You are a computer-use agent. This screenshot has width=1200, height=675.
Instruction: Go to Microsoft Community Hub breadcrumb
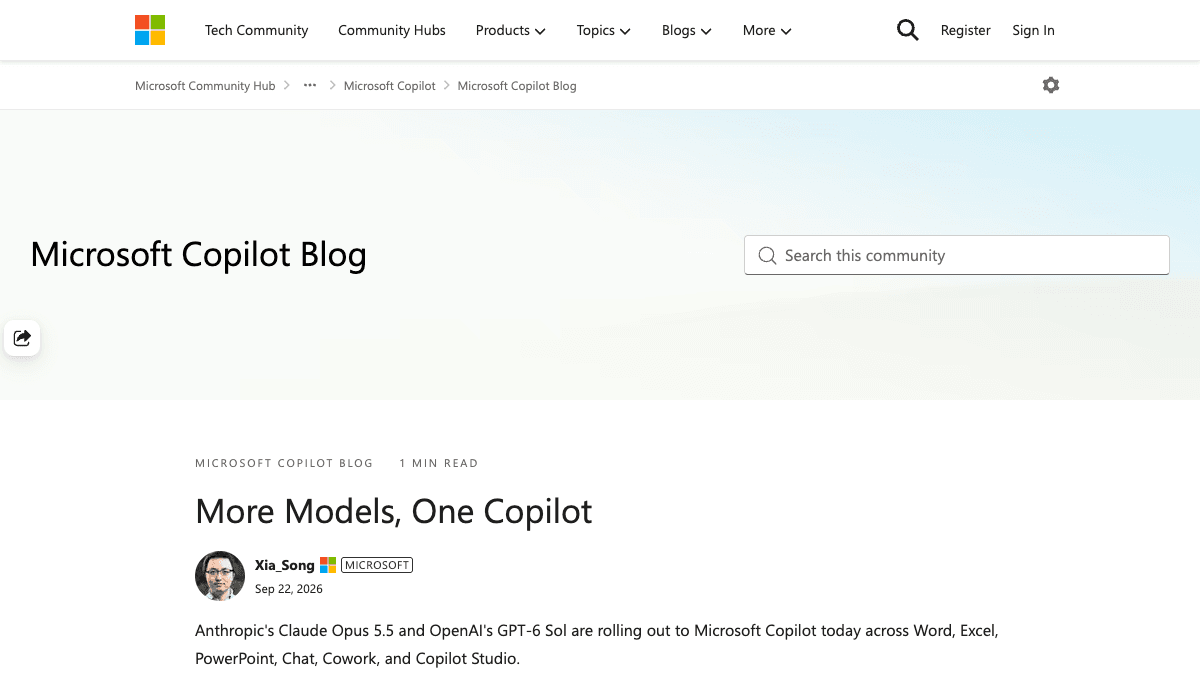pos(205,86)
